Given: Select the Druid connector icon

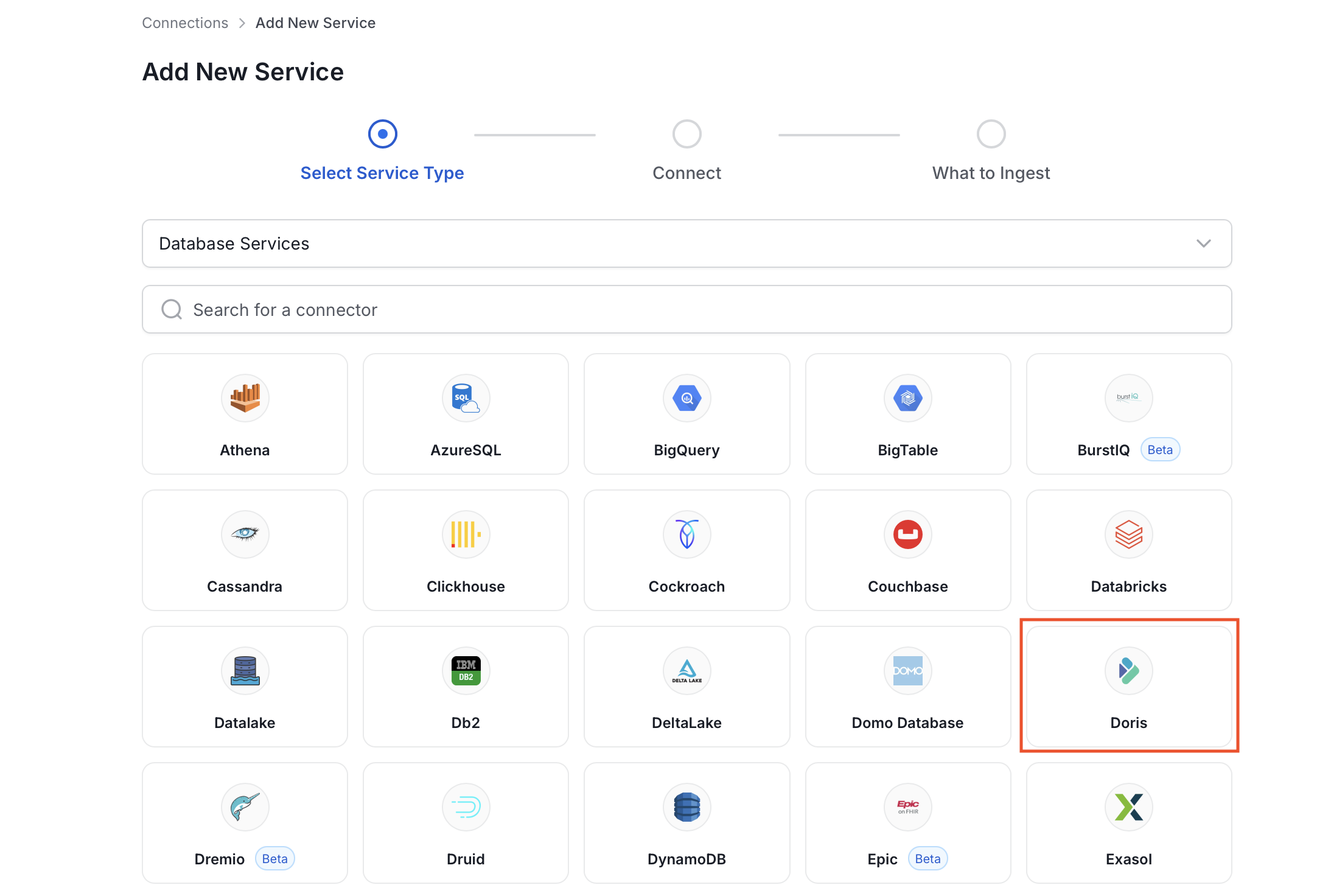Looking at the screenshot, I should (466, 807).
